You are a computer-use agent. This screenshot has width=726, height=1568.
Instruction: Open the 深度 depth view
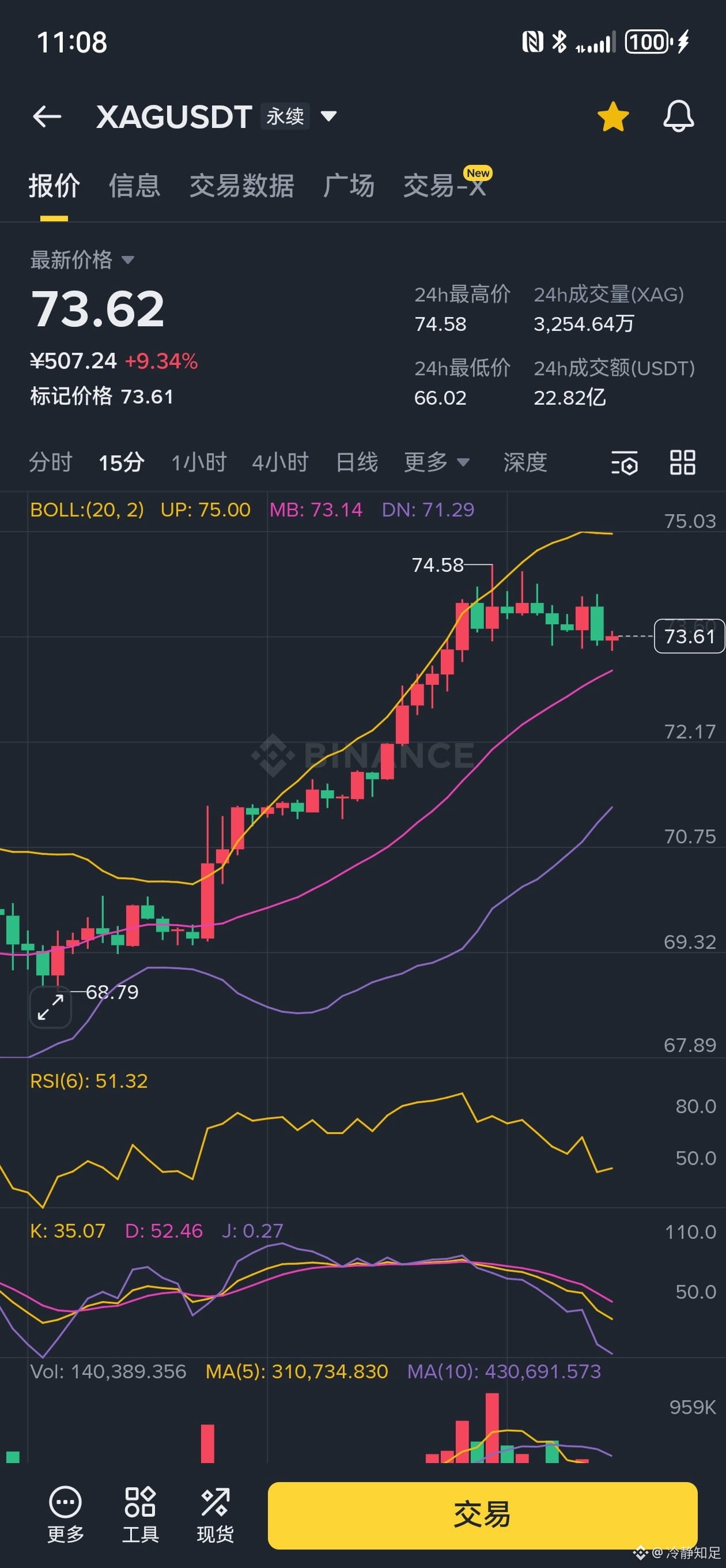[525, 462]
